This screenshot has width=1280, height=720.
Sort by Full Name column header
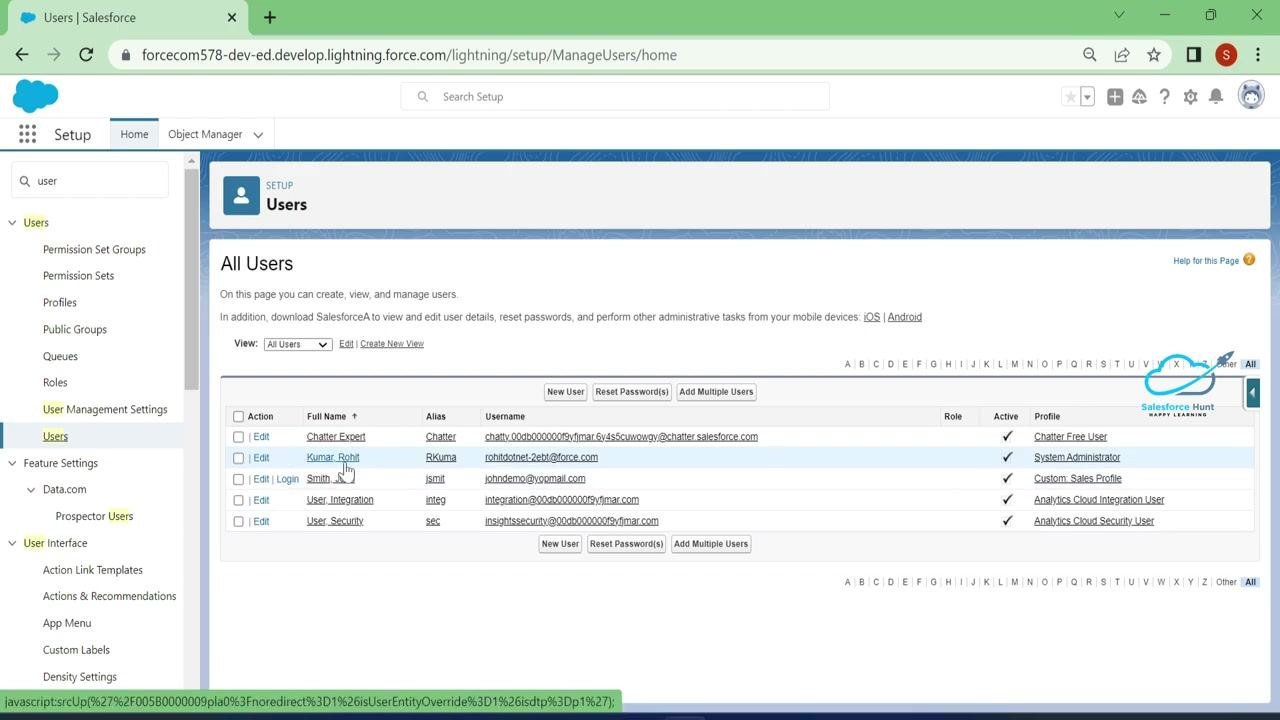[326, 417]
